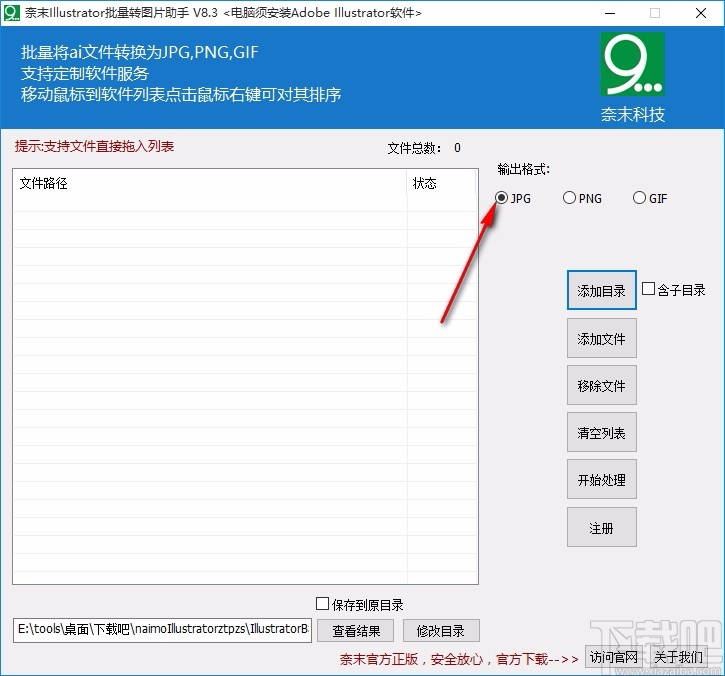Click the 奈末科技 green logo
Screen dimensions: 725x676
pos(633,64)
